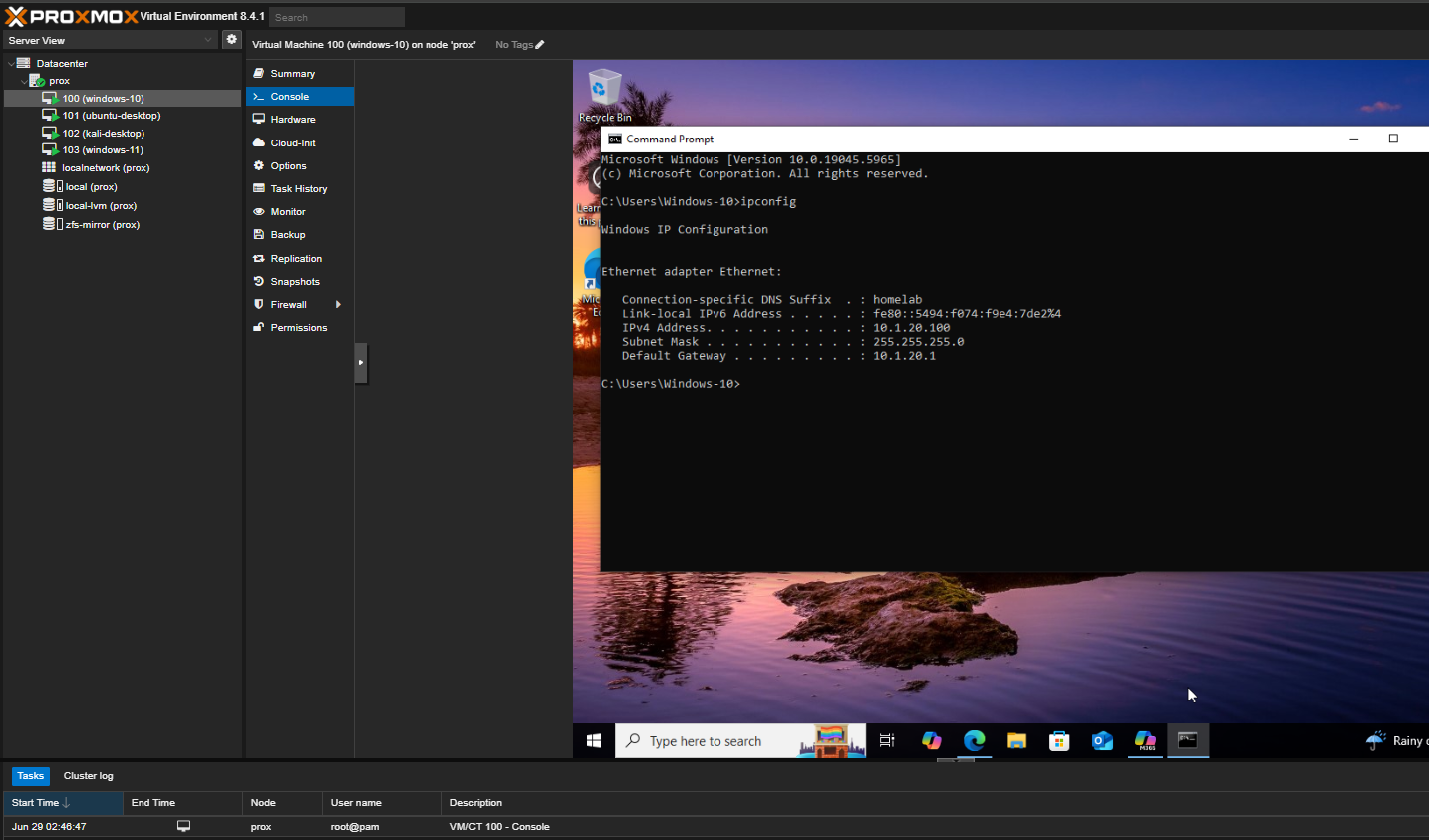This screenshot has width=1429, height=840.
Task: Edit VM tags with the pencil next to No Tags
Action: coord(540,44)
